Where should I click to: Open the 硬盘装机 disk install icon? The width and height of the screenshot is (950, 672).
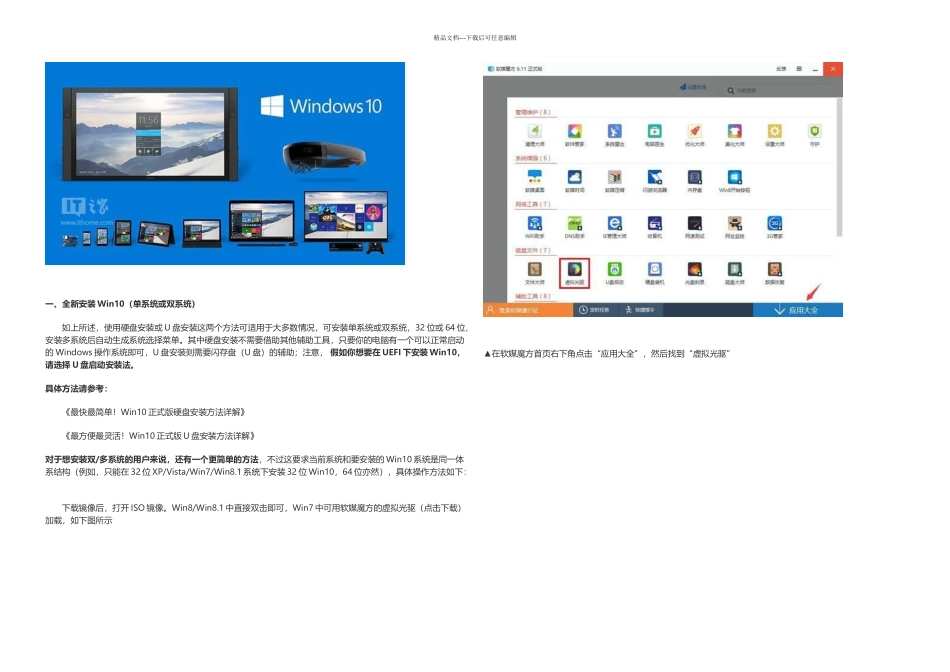[654, 269]
